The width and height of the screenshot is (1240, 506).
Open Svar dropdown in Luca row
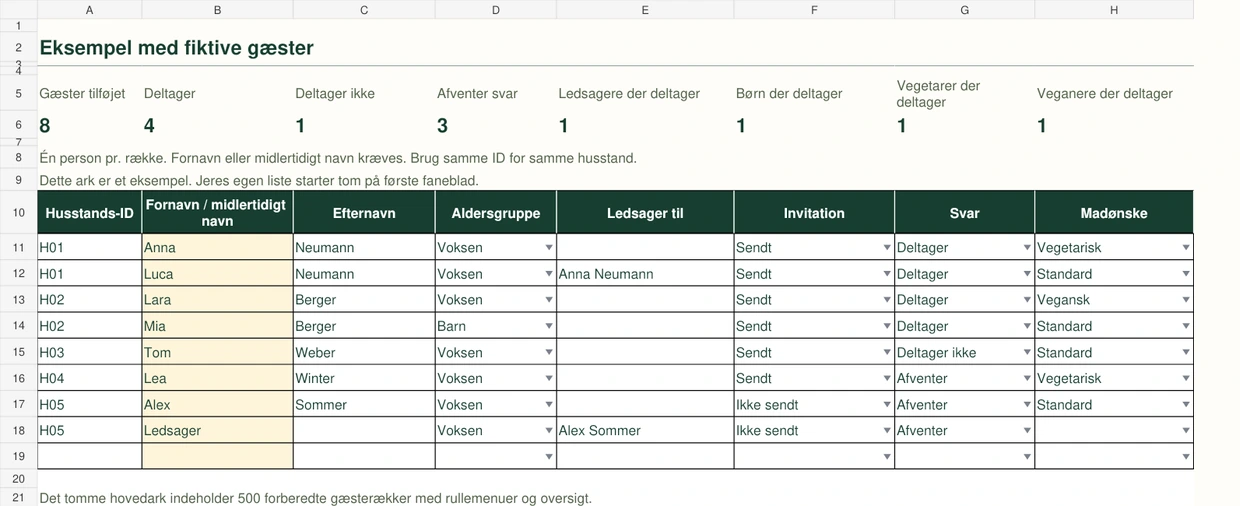pyautogui.click(x=1026, y=274)
